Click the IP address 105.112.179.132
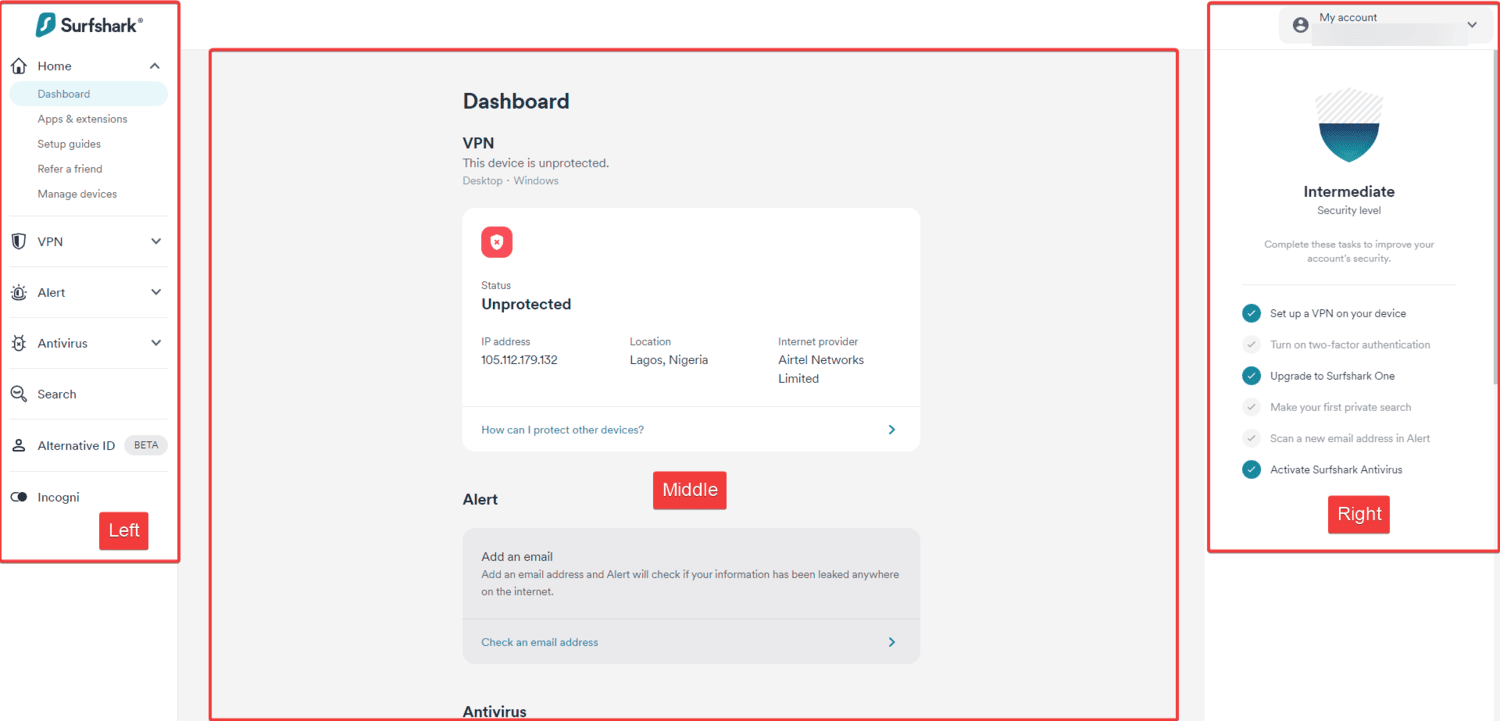Viewport: 1500px width, 721px height. 519,360
